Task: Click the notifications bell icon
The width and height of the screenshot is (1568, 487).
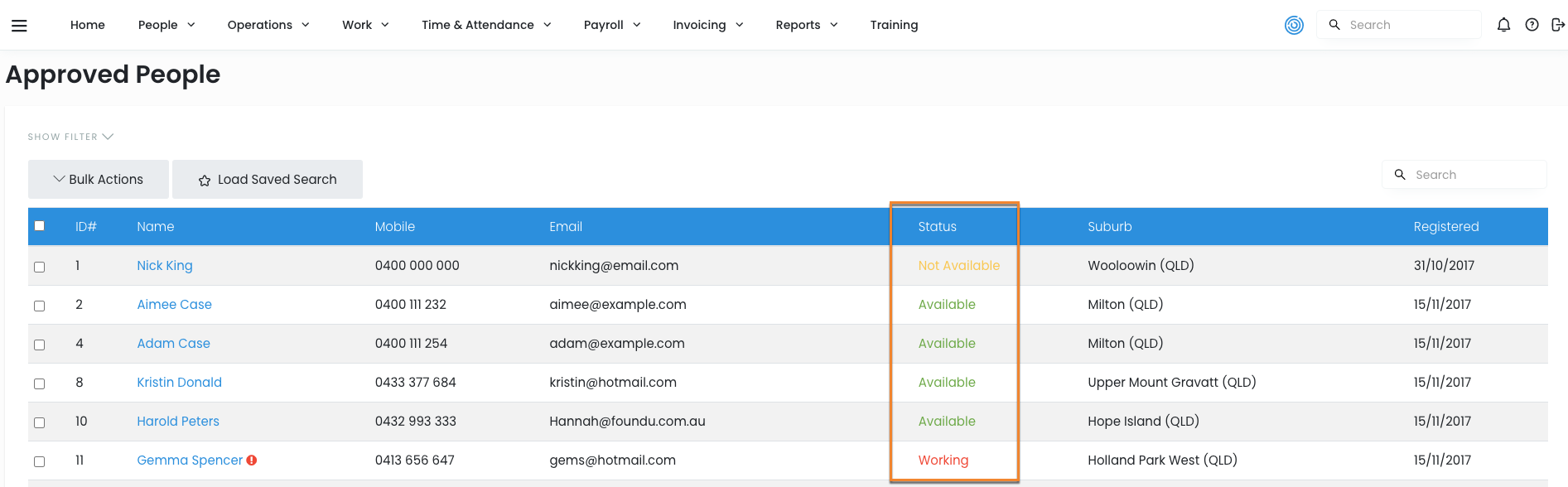Action: click(x=1503, y=25)
